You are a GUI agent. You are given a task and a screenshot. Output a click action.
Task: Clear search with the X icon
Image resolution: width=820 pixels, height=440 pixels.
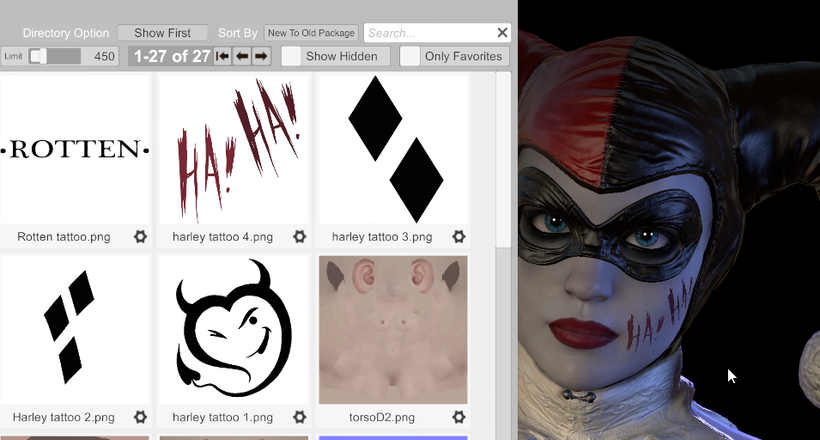tap(502, 33)
